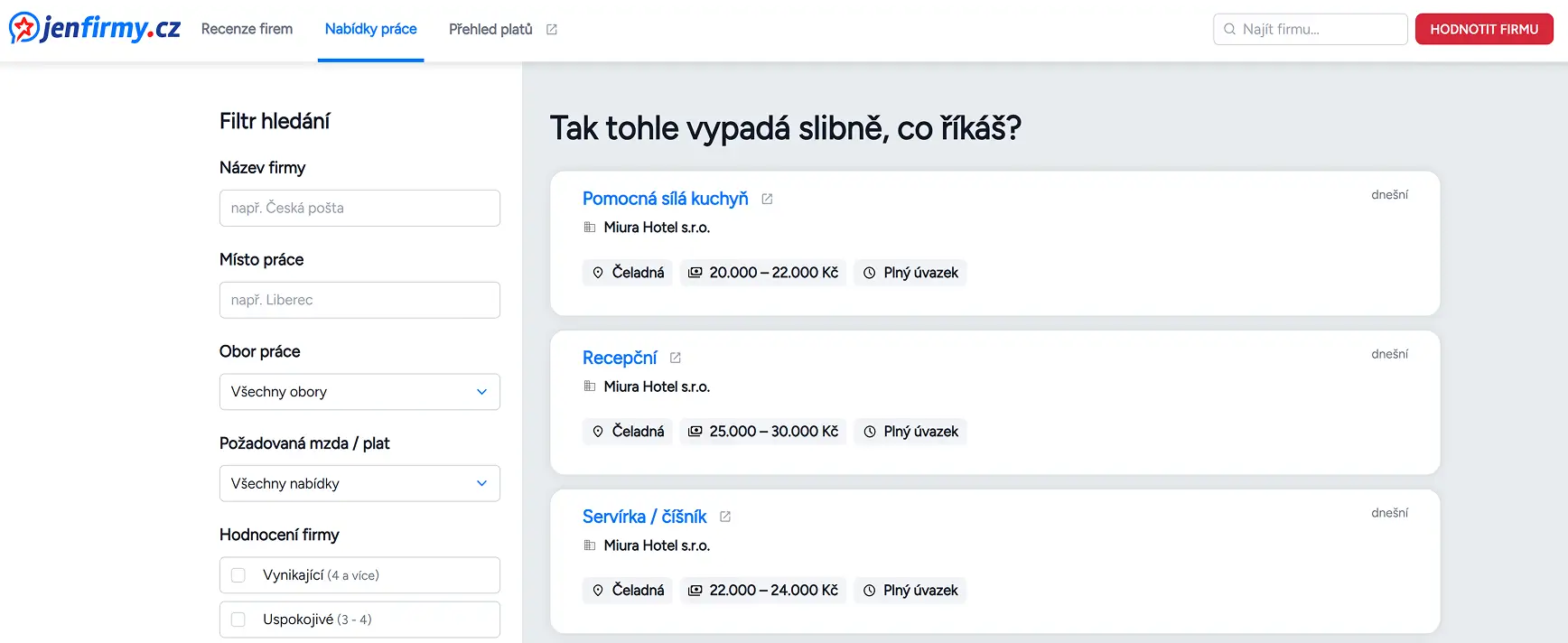Viewport: 1568px width, 643px height.
Task: Click the clock icon next to Plný úvazek on Recepční
Action: click(x=869, y=431)
